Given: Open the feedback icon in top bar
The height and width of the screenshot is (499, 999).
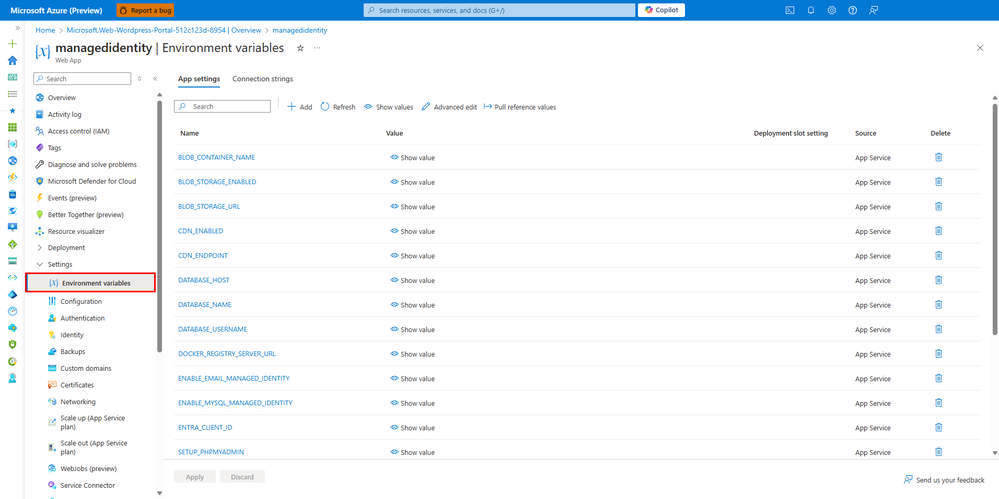Looking at the screenshot, I should [873, 10].
